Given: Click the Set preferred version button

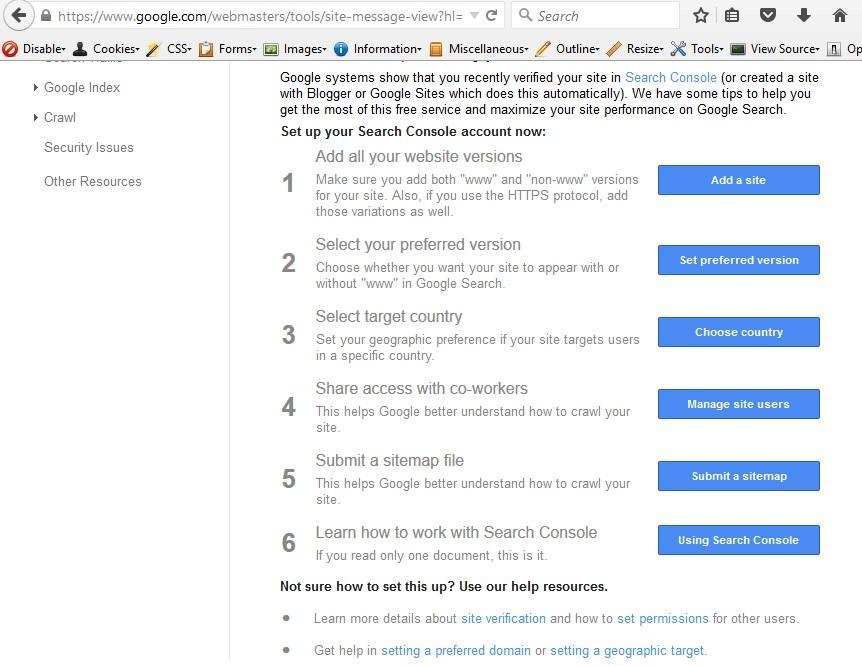Looking at the screenshot, I should (x=738, y=260).
